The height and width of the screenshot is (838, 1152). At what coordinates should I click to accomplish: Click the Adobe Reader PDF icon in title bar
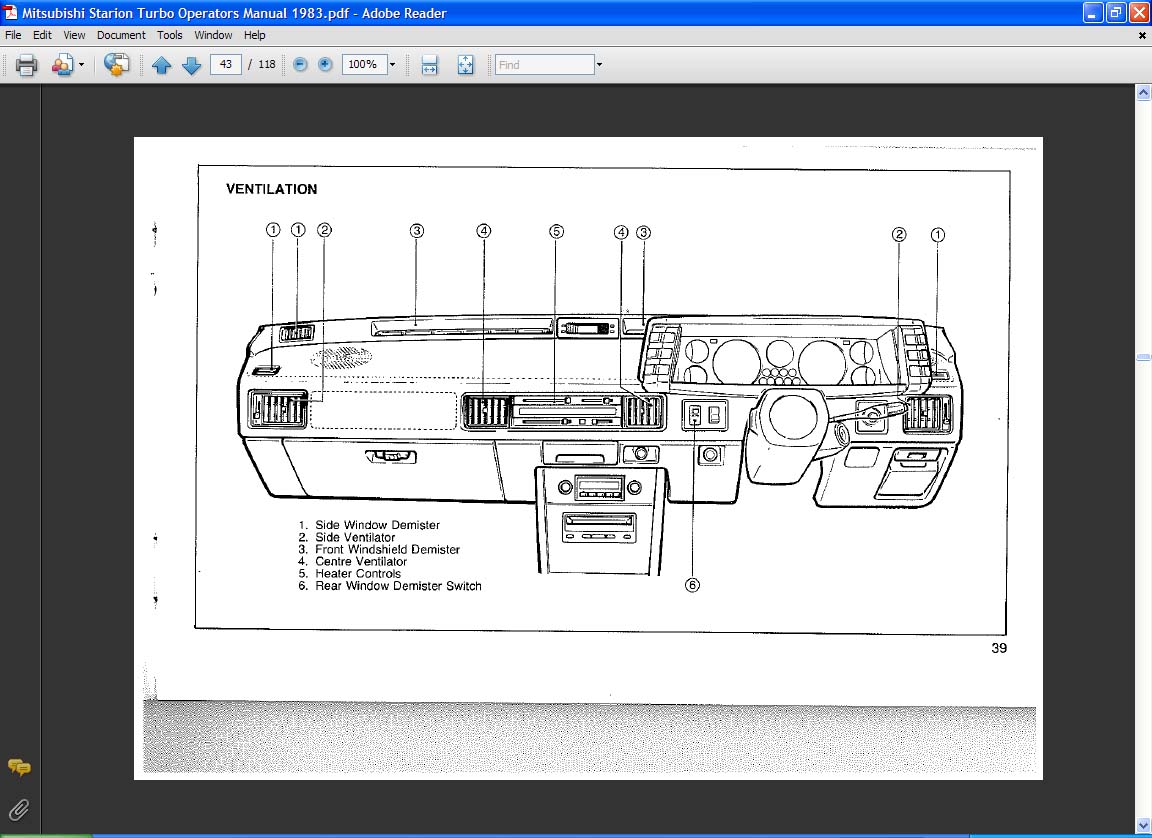[10, 12]
